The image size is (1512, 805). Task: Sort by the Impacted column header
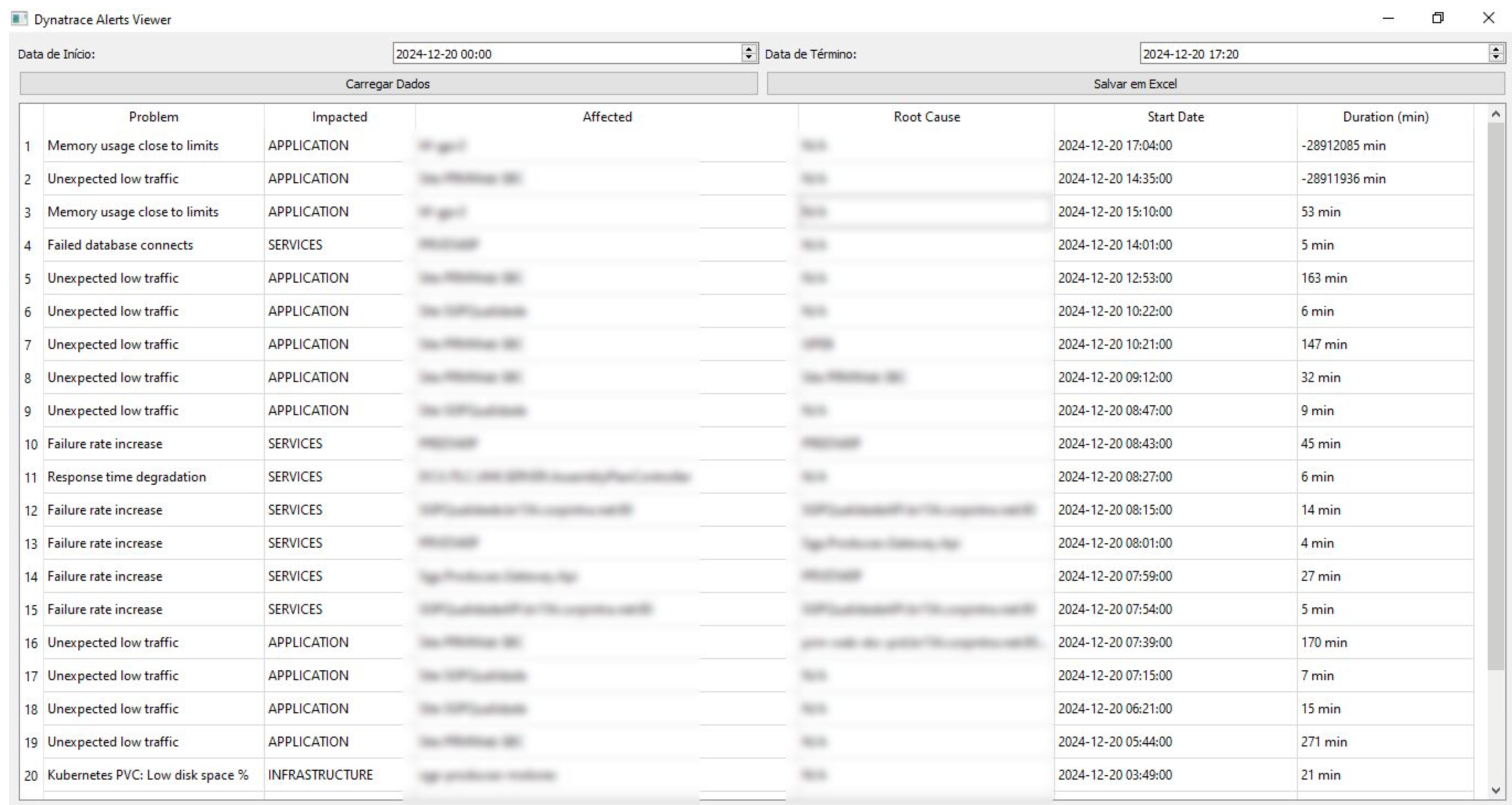pyautogui.click(x=339, y=117)
